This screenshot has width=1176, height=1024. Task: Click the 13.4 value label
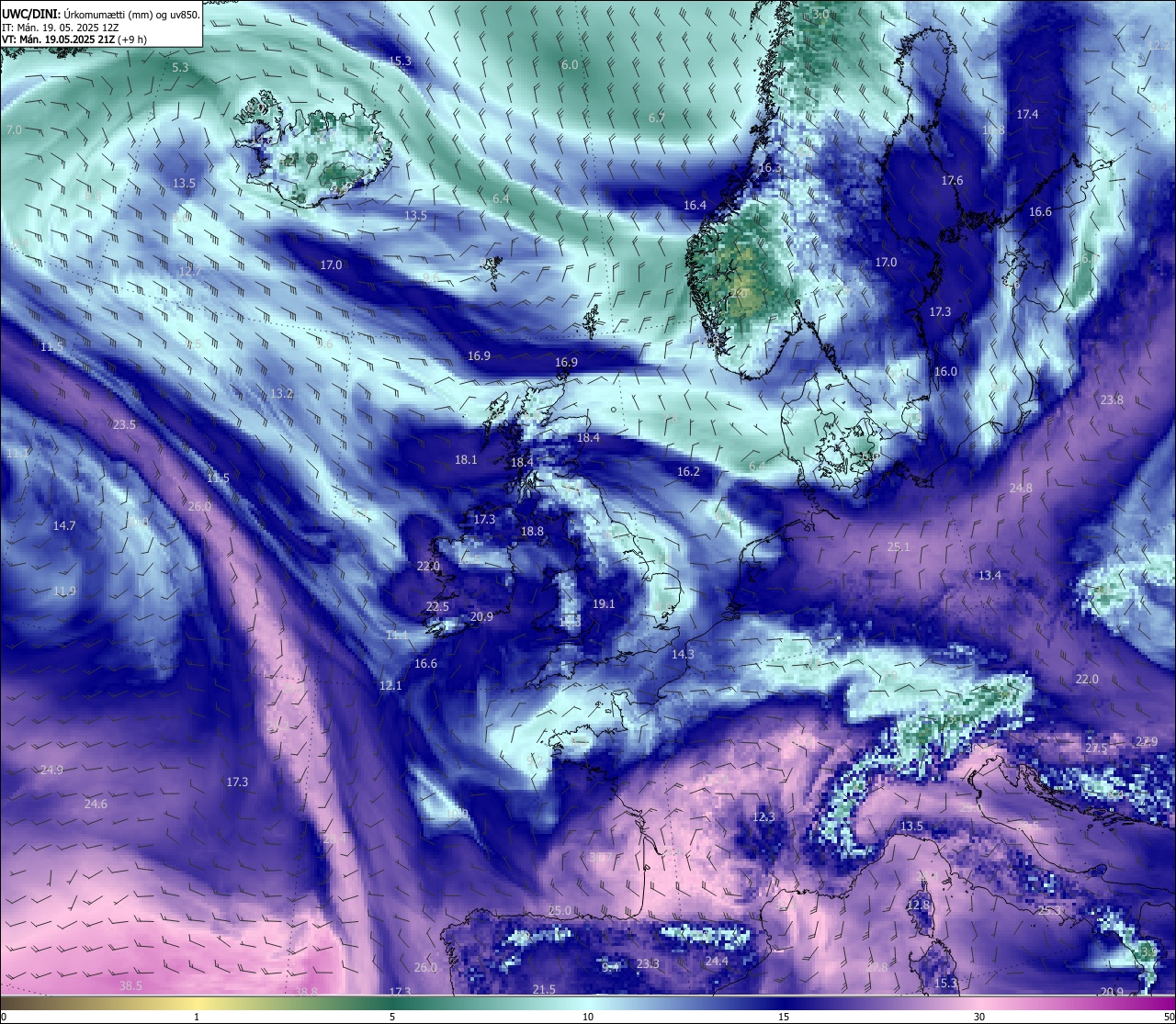pos(989,575)
